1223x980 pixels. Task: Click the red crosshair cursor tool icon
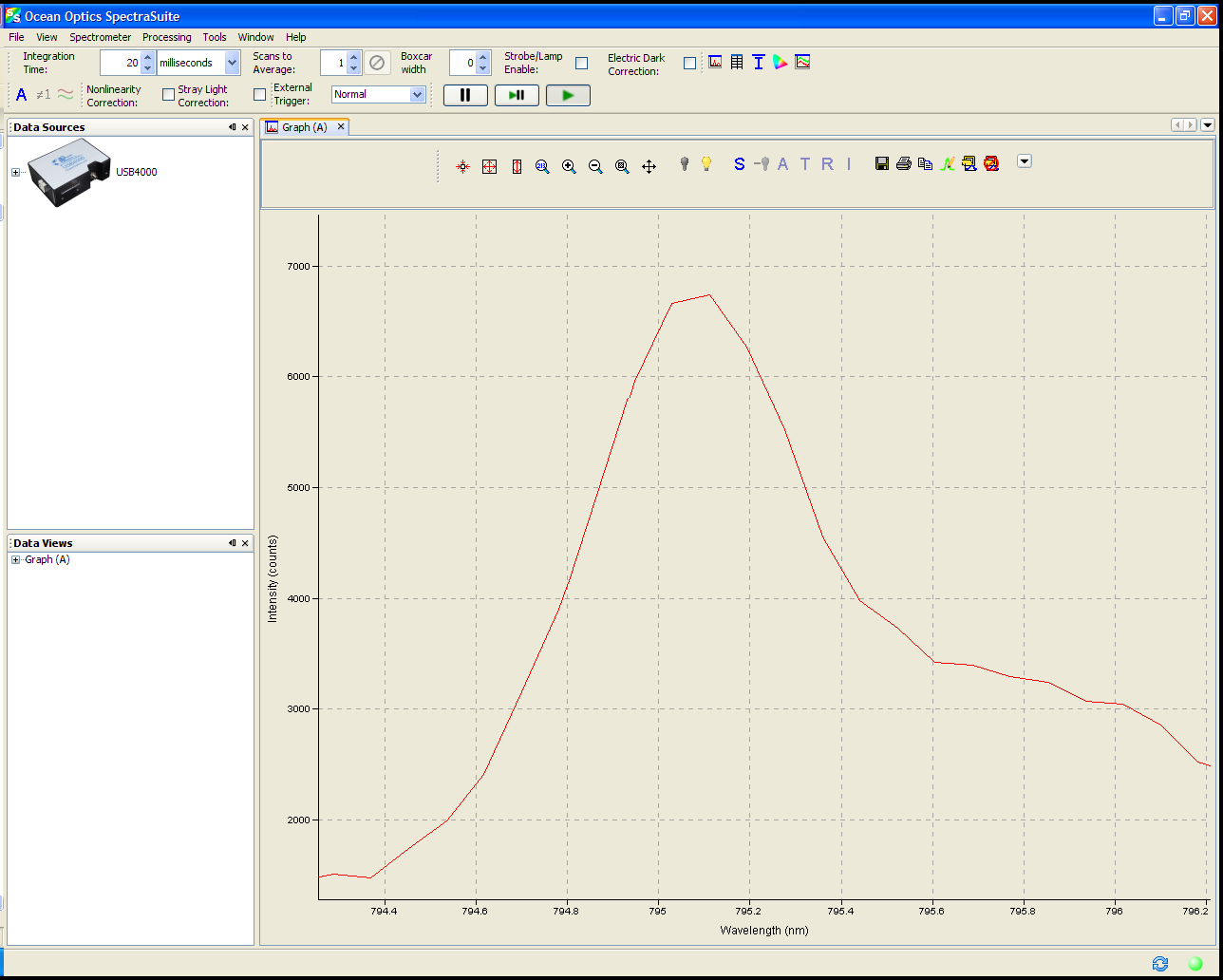click(x=462, y=166)
